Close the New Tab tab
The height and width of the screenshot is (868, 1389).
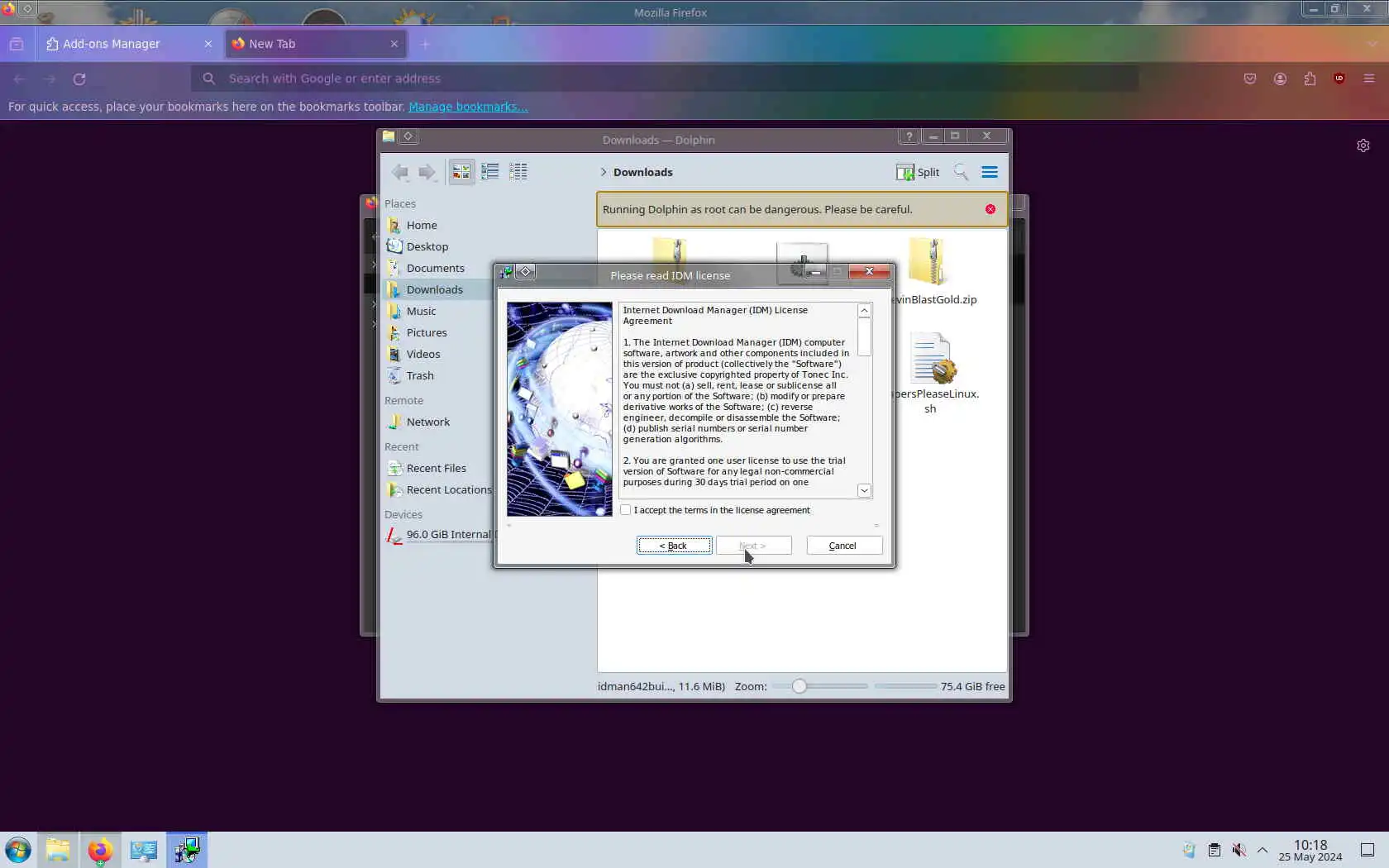[394, 44]
